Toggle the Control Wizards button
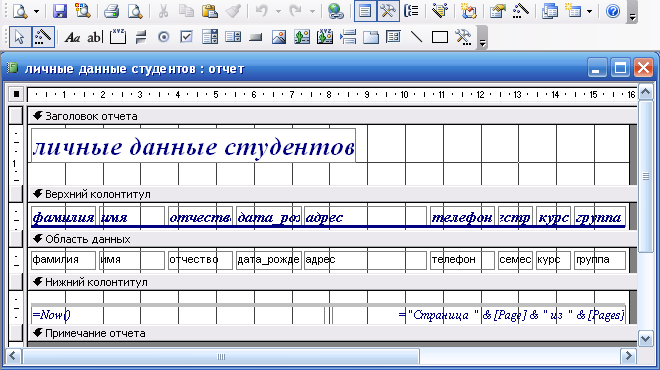The image size is (660, 370). coord(43,37)
